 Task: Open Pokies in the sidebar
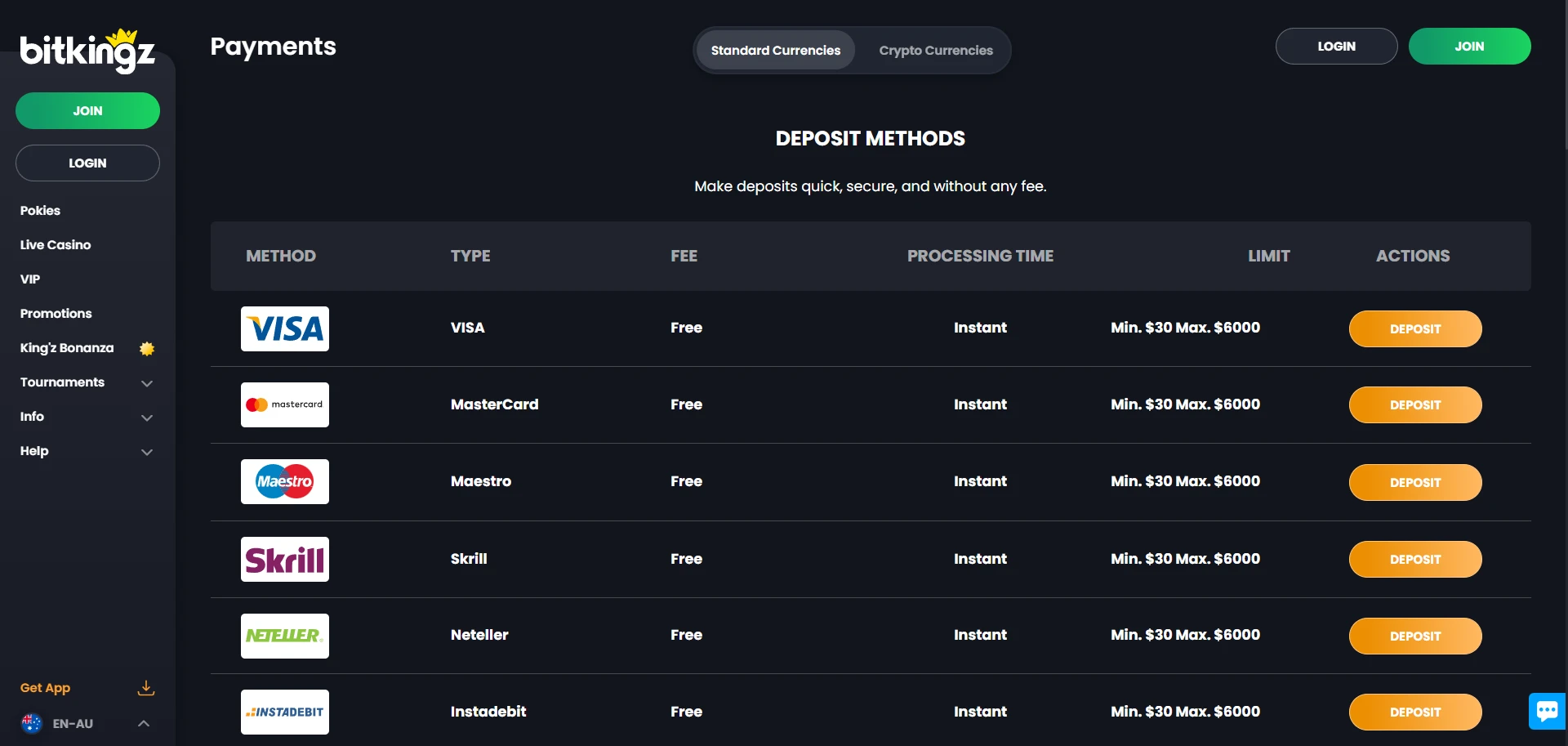pyautogui.click(x=40, y=210)
